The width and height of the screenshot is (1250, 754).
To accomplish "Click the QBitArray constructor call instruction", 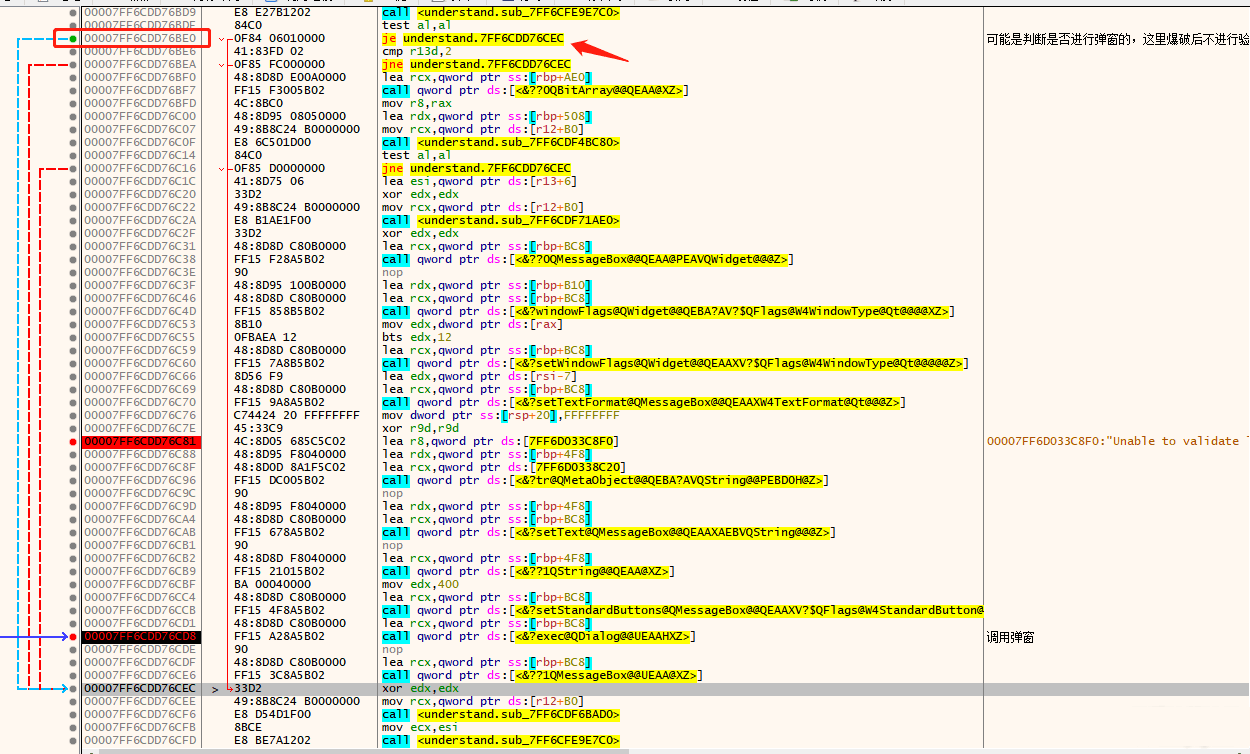I will pos(534,90).
